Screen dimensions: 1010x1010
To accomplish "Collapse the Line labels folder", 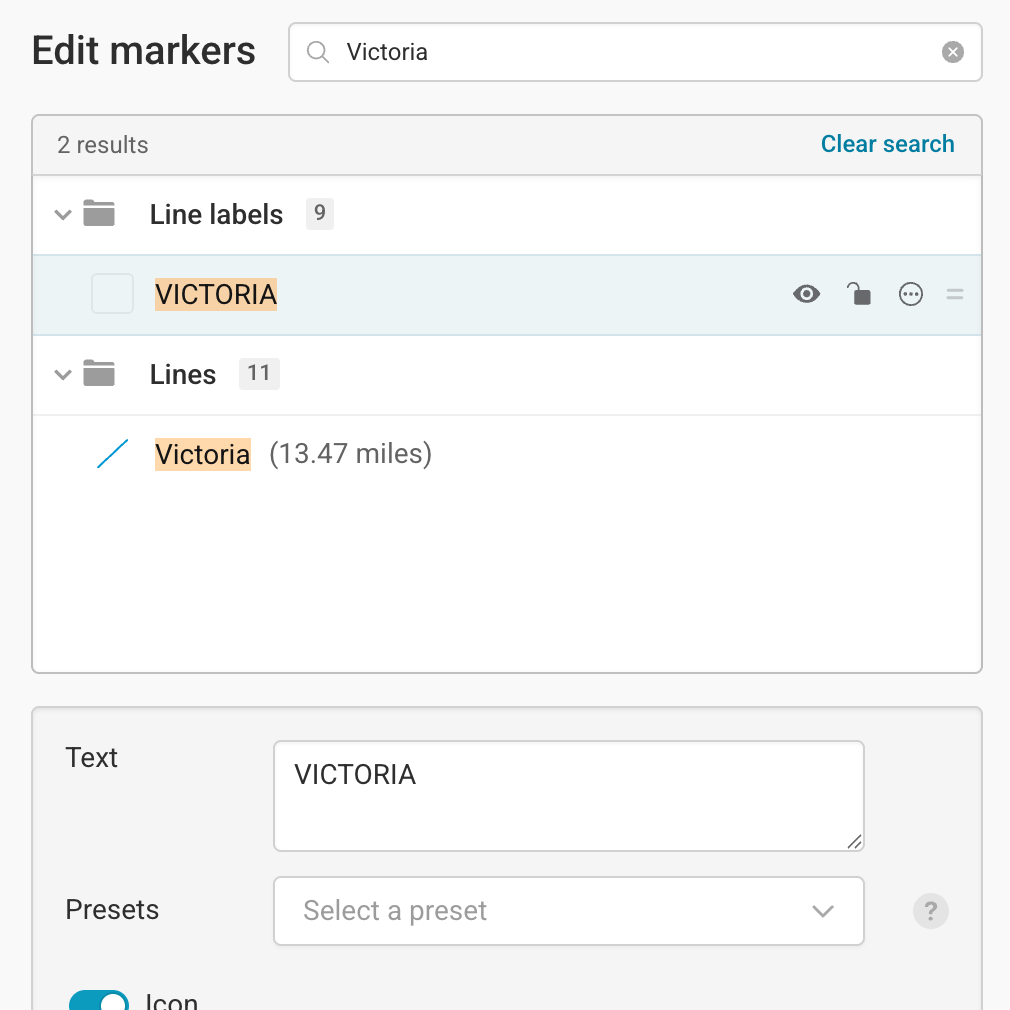I will (x=62, y=214).
